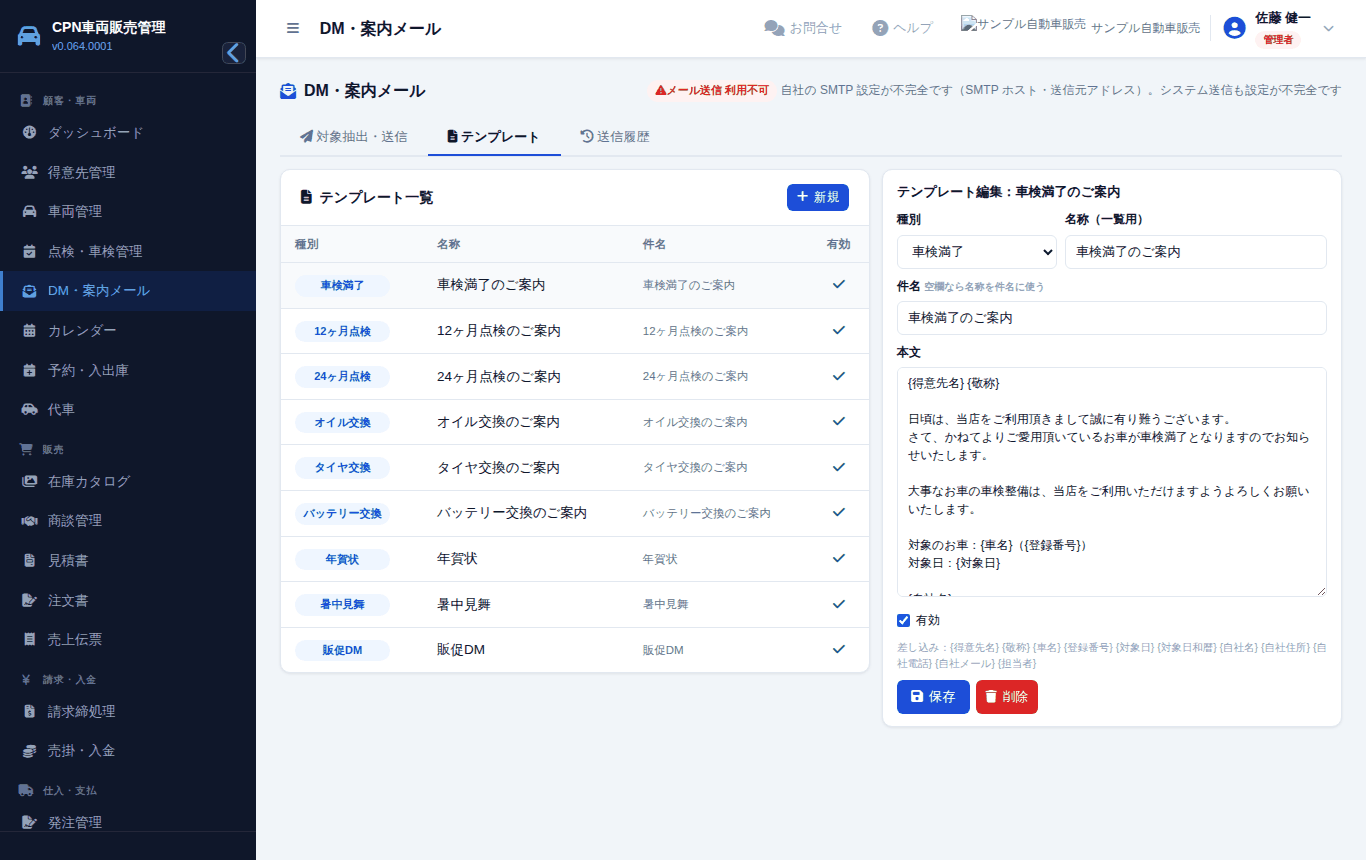Image resolution: width=1366 pixels, height=860 pixels.
Task: Click the 代車 car icon
Action: [29, 410]
